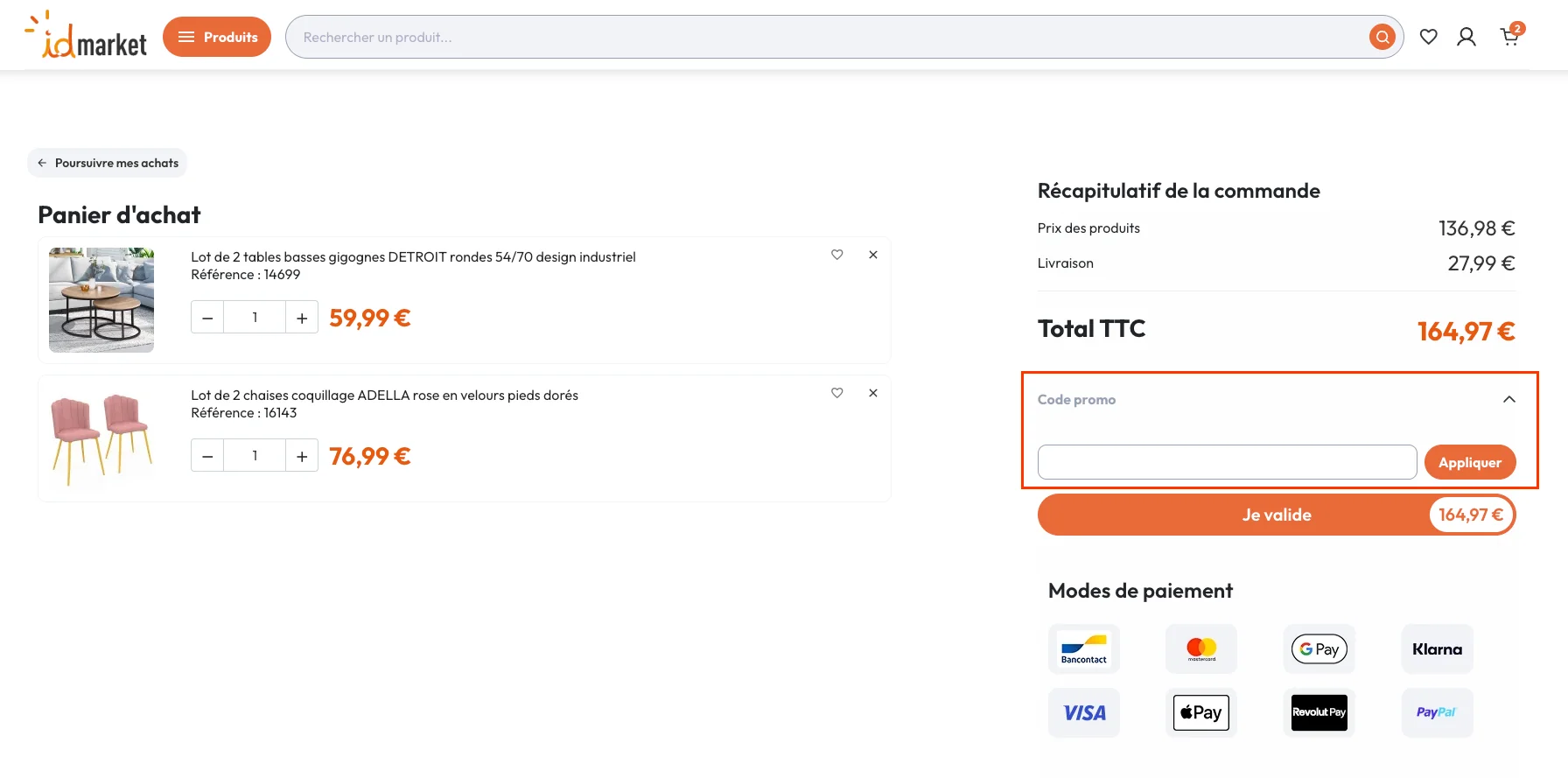Increase DETROIT tables quantity

(302, 318)
